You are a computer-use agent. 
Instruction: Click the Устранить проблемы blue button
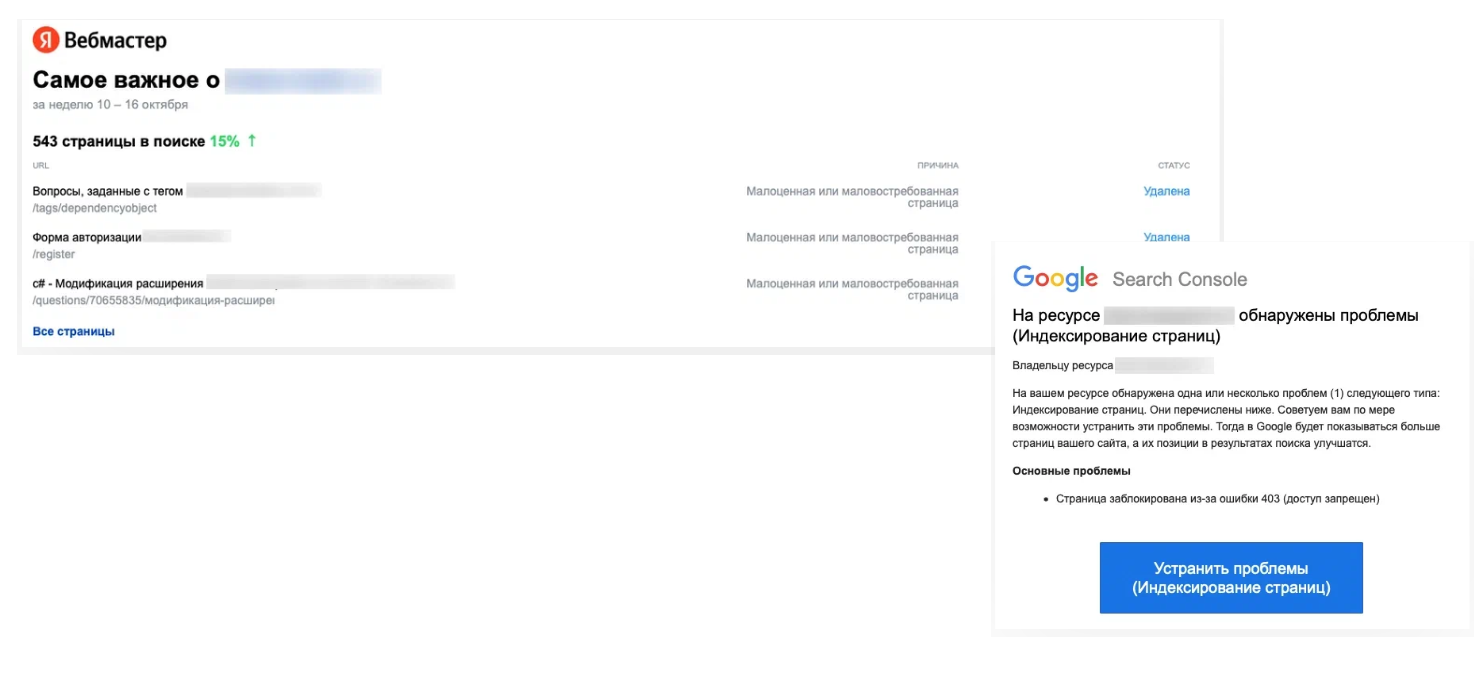pos(1231,578)
